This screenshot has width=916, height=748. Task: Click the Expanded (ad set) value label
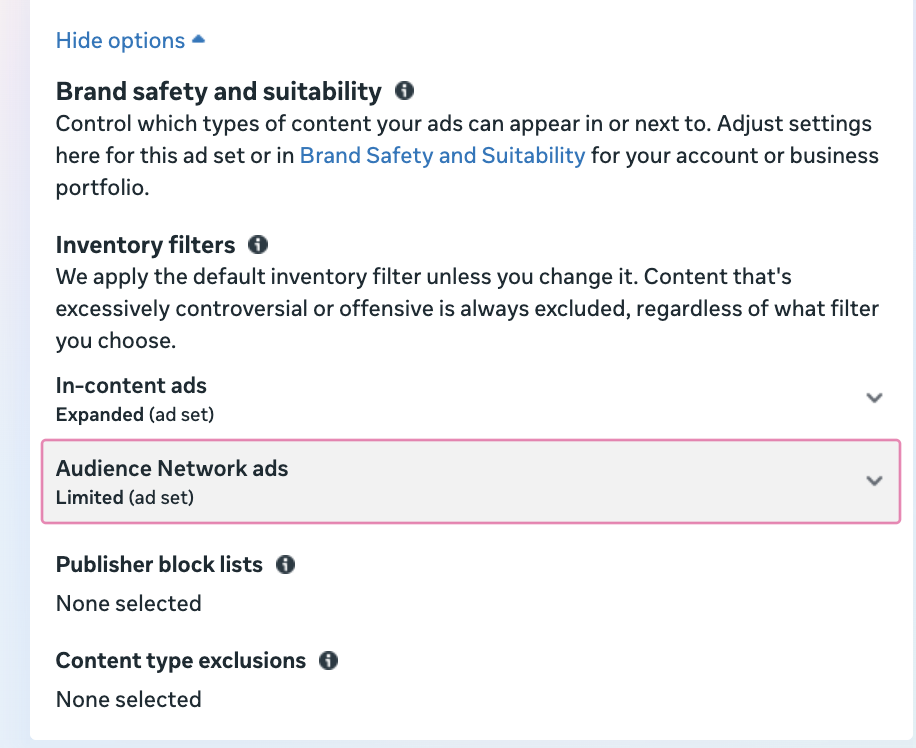pos(135,415)
